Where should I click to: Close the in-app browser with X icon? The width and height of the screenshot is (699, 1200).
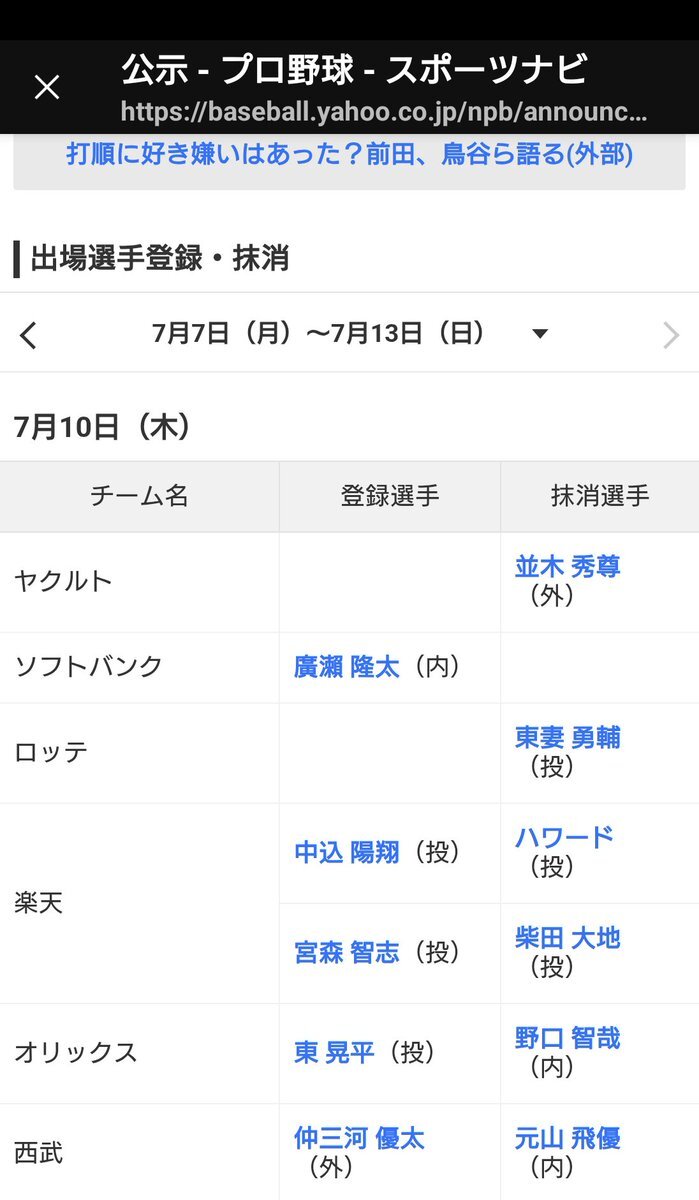click(47, 87)
